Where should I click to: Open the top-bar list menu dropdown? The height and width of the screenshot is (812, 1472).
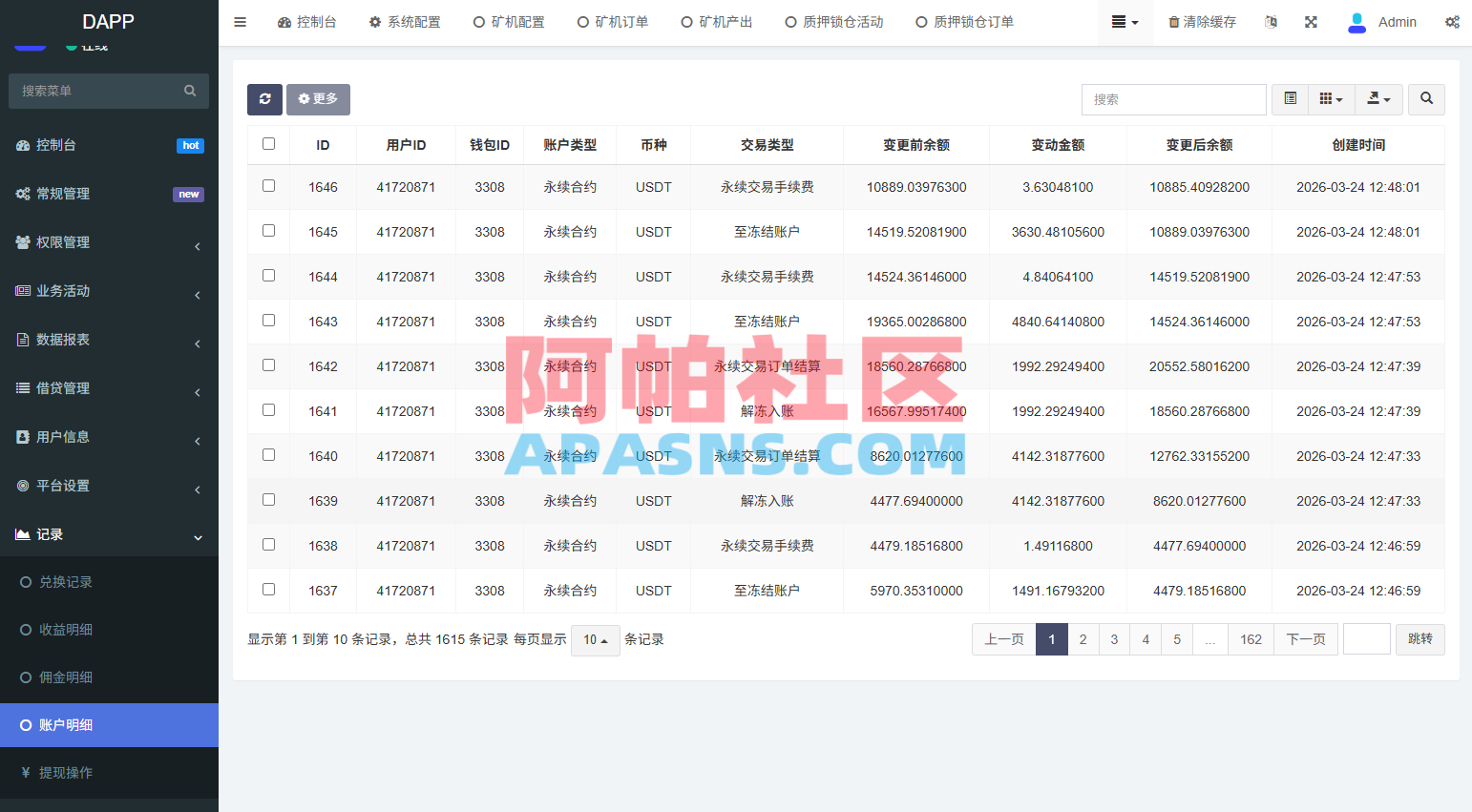1125,22
